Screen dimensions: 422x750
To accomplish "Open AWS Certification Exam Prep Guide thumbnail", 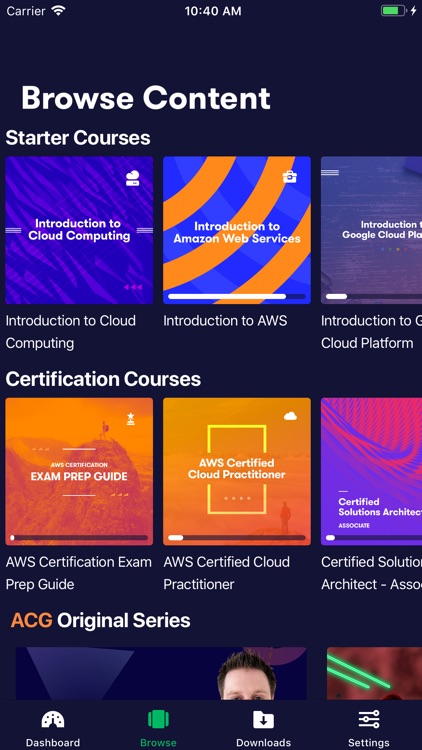I will click(79, 472).
